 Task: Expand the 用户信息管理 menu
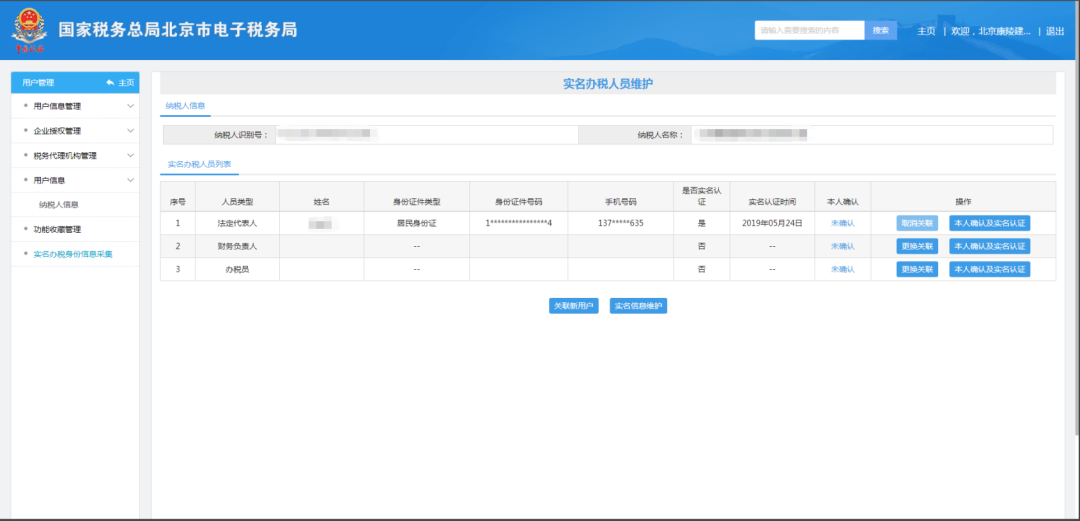pyautogui.click(x=75, y=106)
